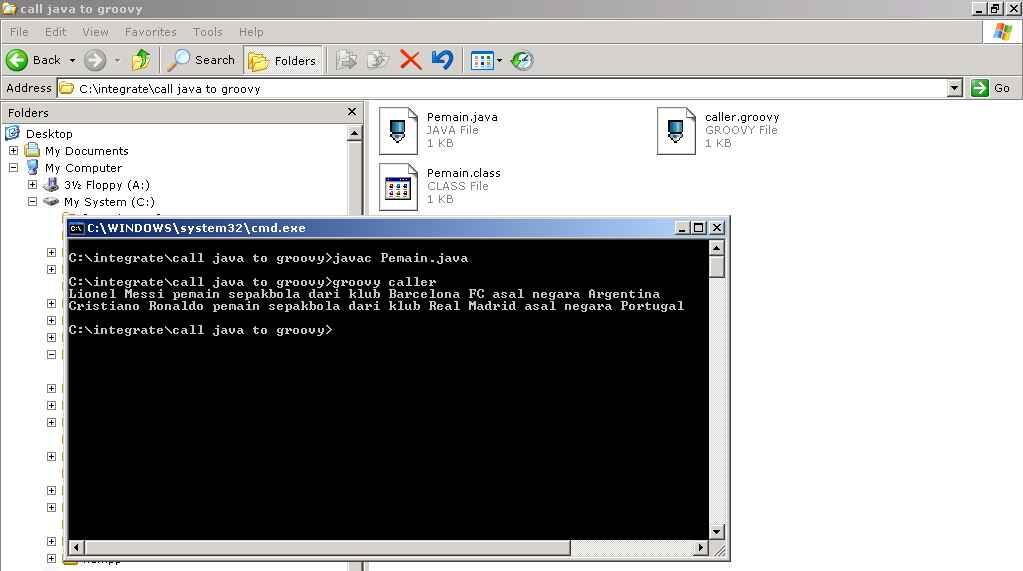Click the green Back arrow icon

pos(17,60)
